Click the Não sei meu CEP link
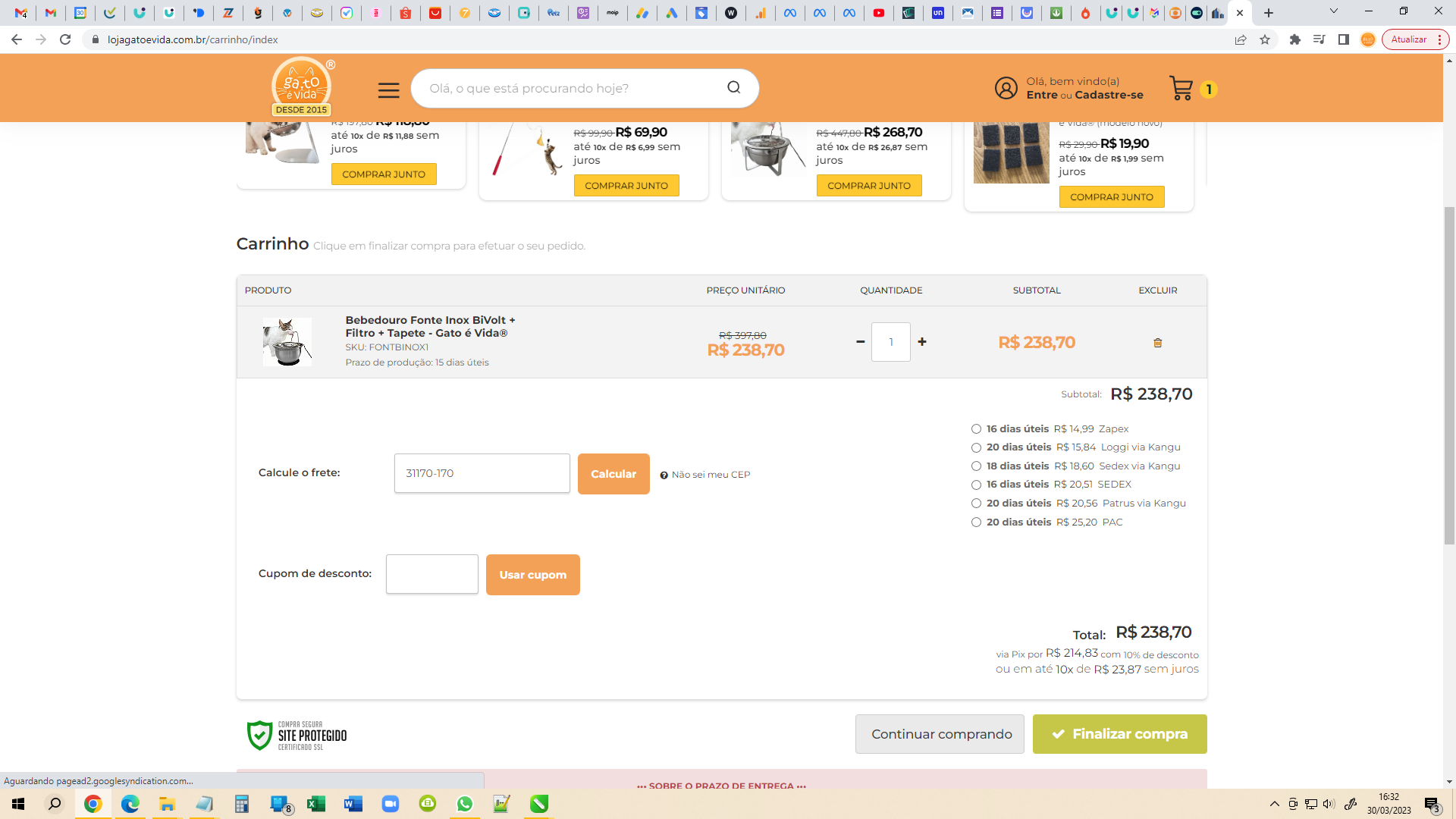 coord(710,475)
